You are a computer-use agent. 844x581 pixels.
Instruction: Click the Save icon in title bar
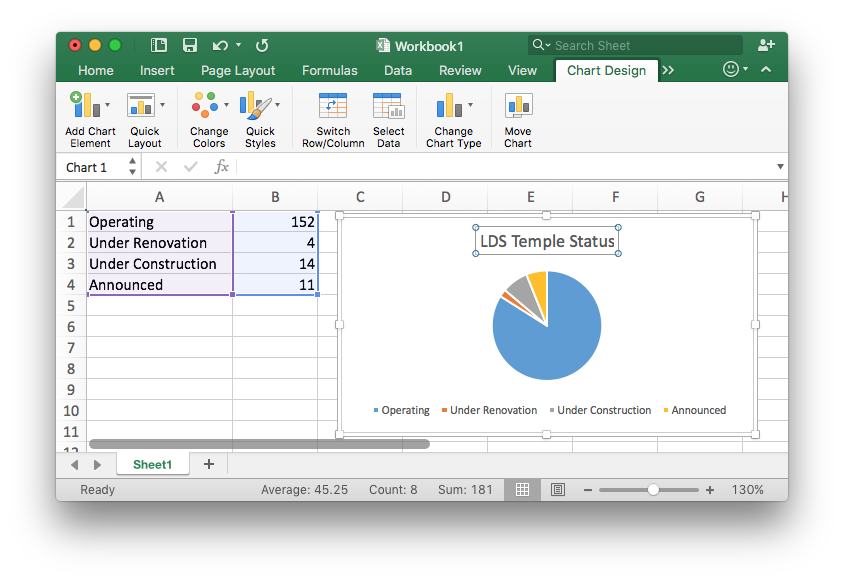coord(189,45)
